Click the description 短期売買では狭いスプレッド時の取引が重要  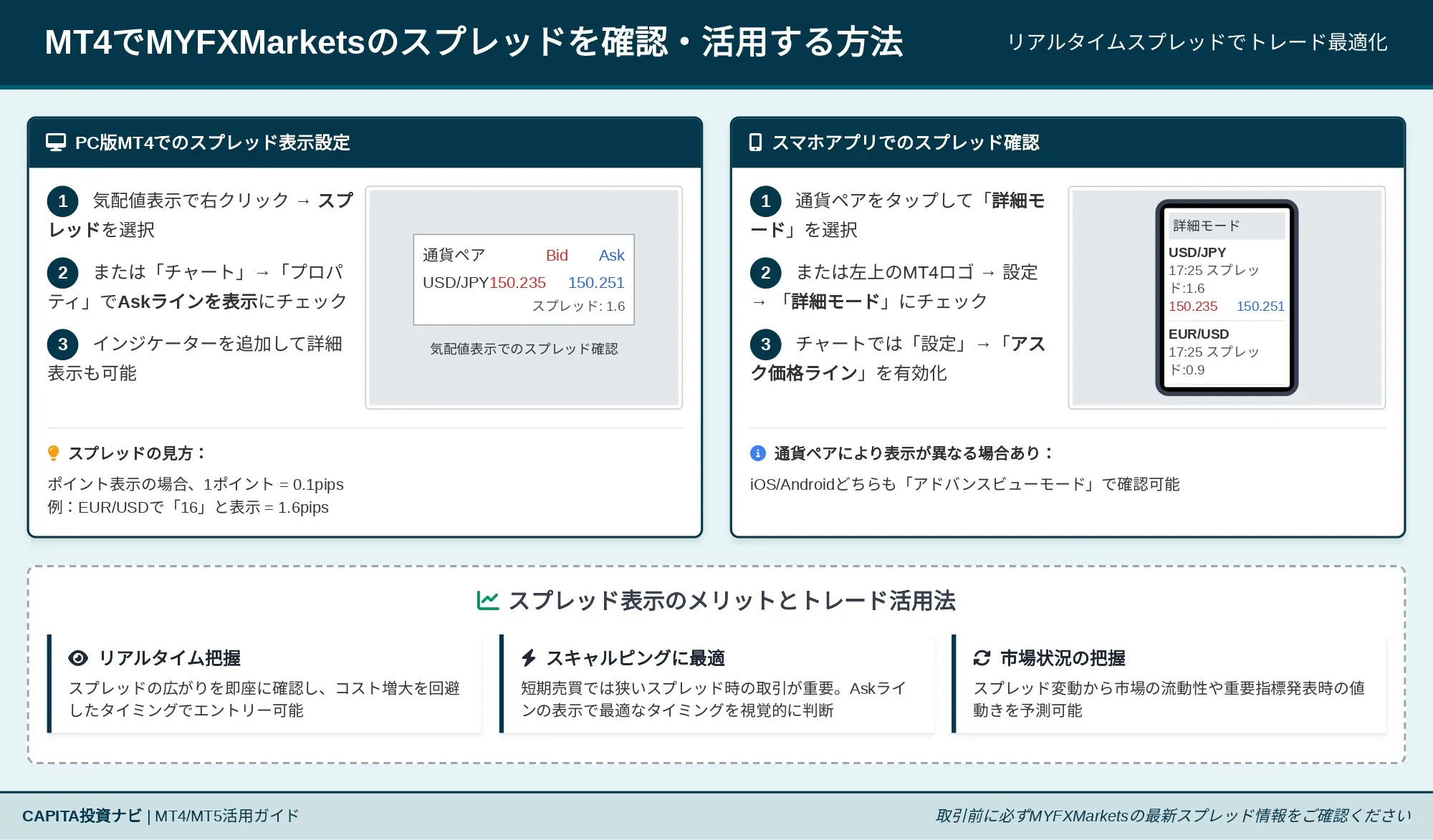click(x=714, y=700)
